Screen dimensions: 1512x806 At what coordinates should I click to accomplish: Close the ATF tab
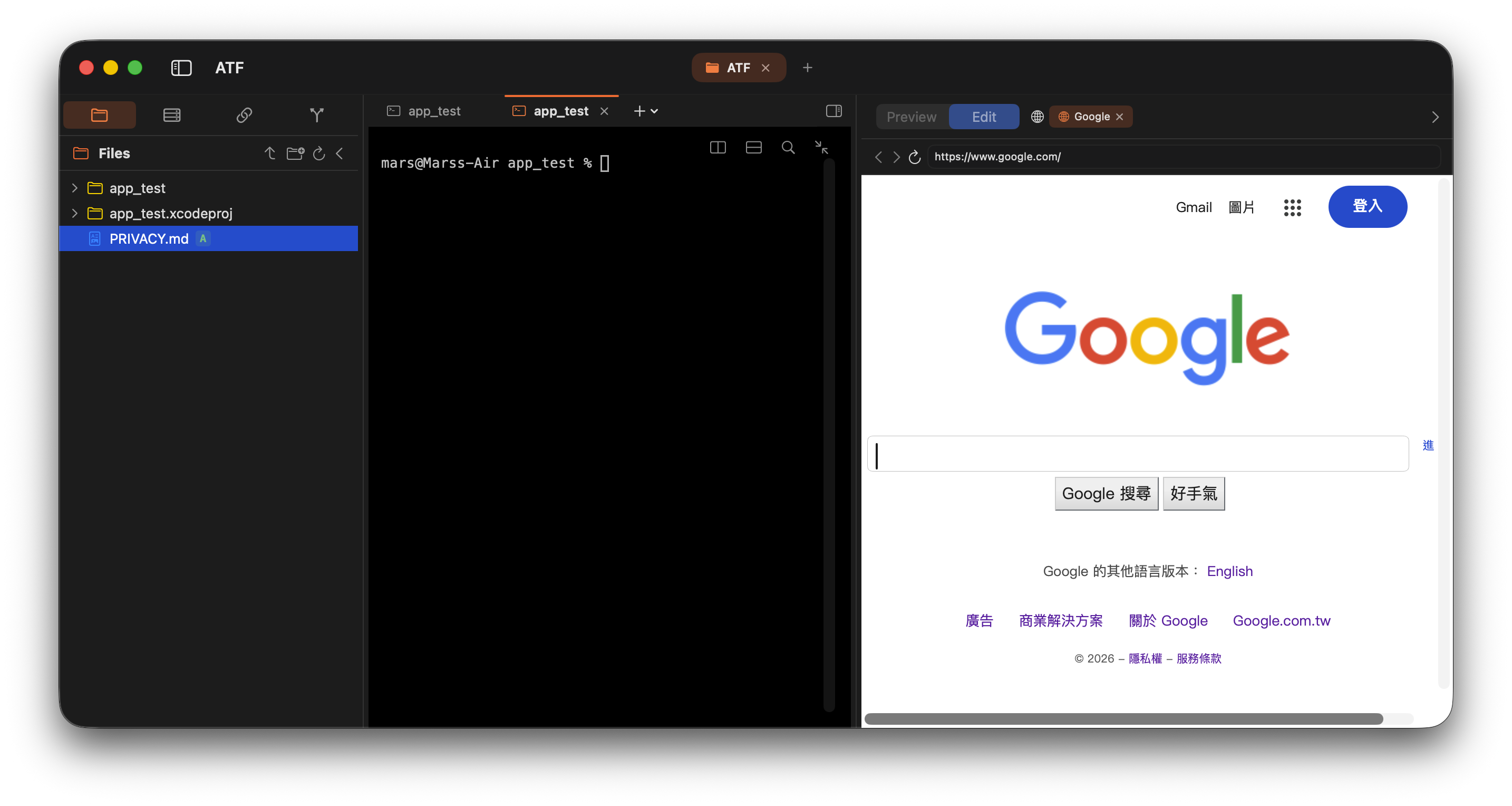[765, 68]
